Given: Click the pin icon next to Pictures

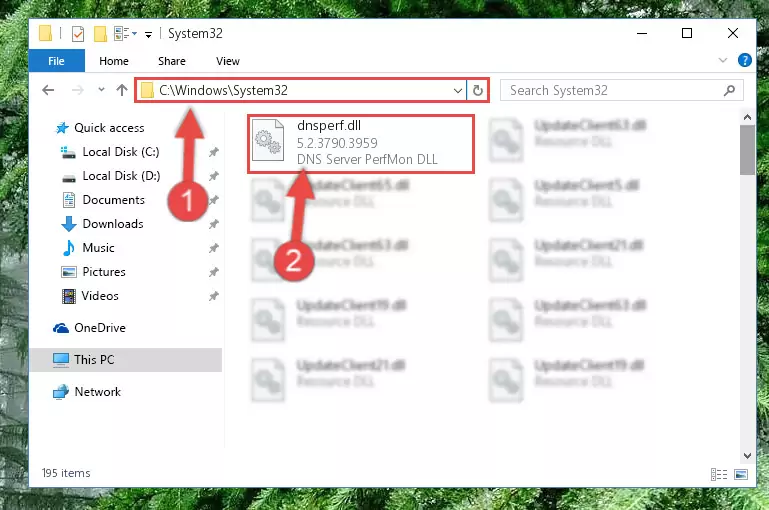Looking at the screenshot, I should 213,272.
